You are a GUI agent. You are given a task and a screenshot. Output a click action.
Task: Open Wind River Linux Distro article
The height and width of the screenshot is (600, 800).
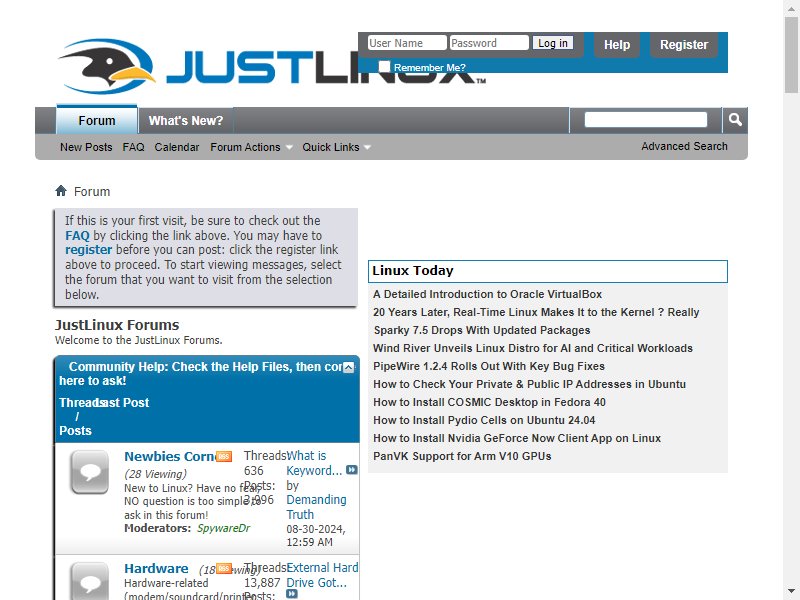click(x=533, y=348)
